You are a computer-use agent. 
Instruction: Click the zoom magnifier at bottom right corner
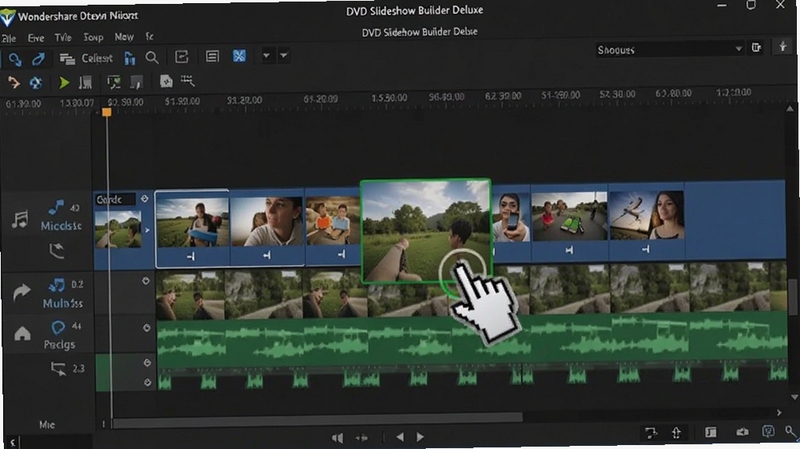(791, 432)
